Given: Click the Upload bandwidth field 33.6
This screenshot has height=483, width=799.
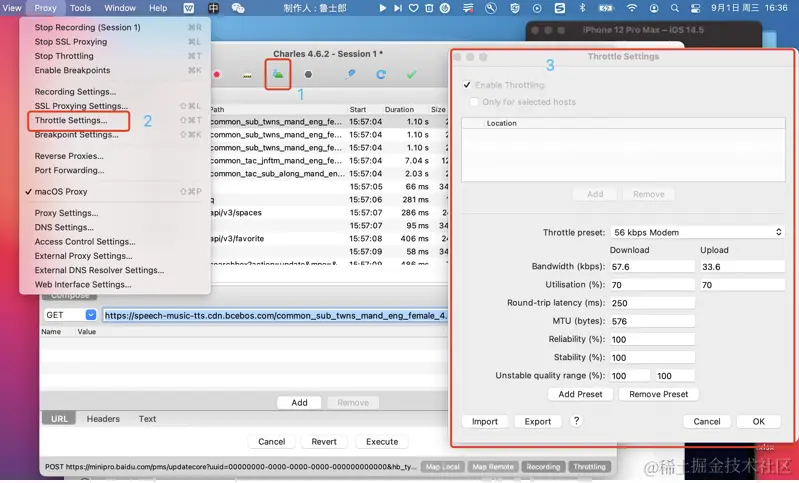Looking at the screenshot, I should point(742,266).
